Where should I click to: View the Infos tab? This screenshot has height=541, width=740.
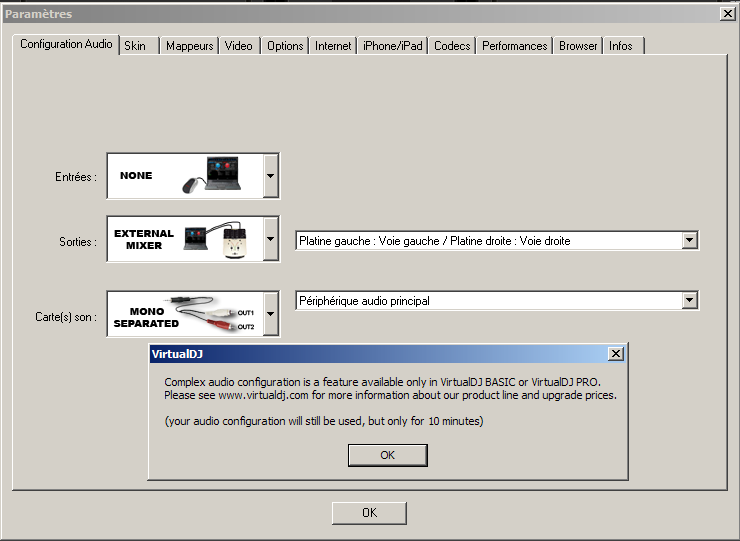(623, 46)
